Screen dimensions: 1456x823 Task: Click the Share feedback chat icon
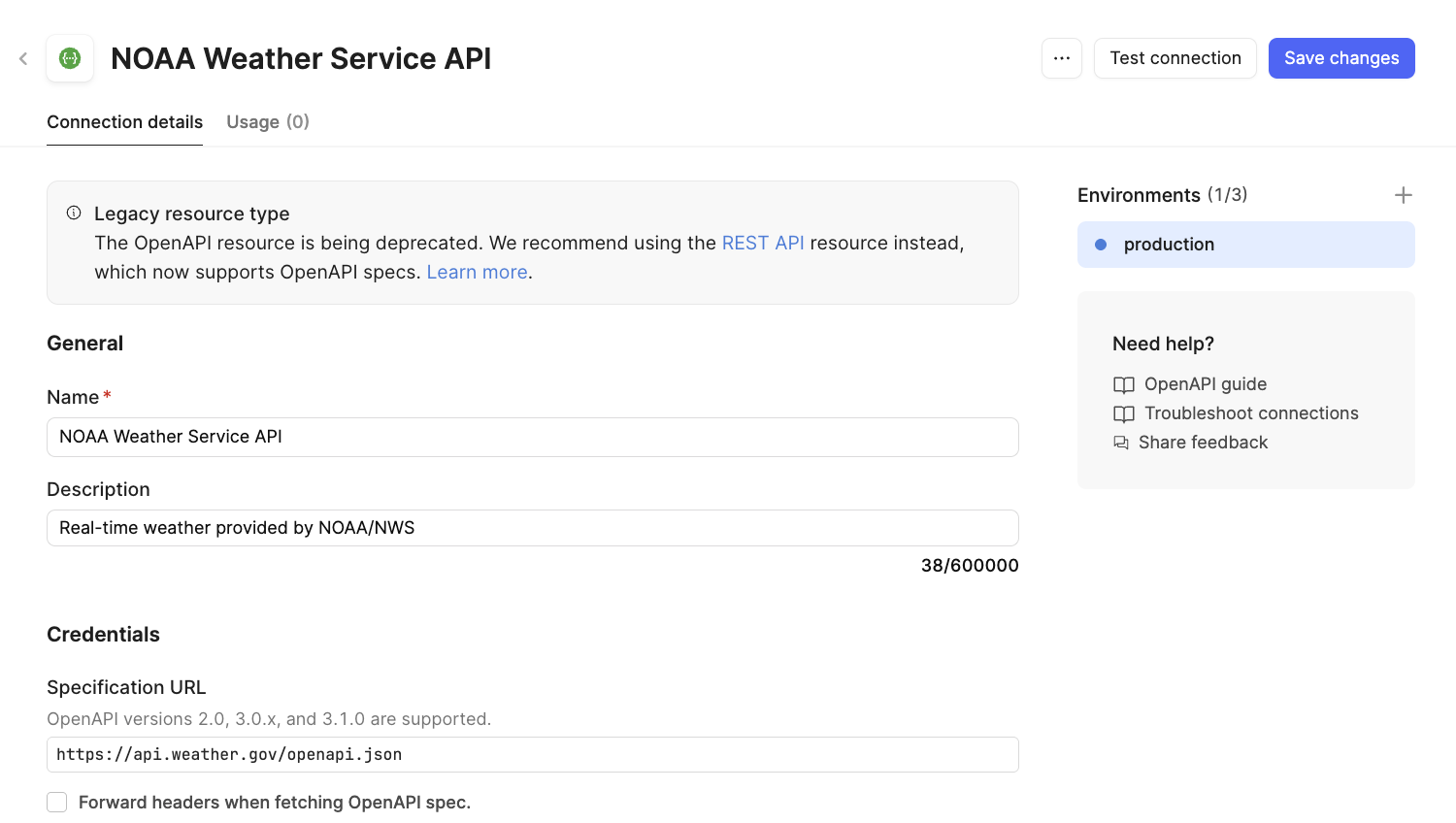click(x=1123, y=443)
